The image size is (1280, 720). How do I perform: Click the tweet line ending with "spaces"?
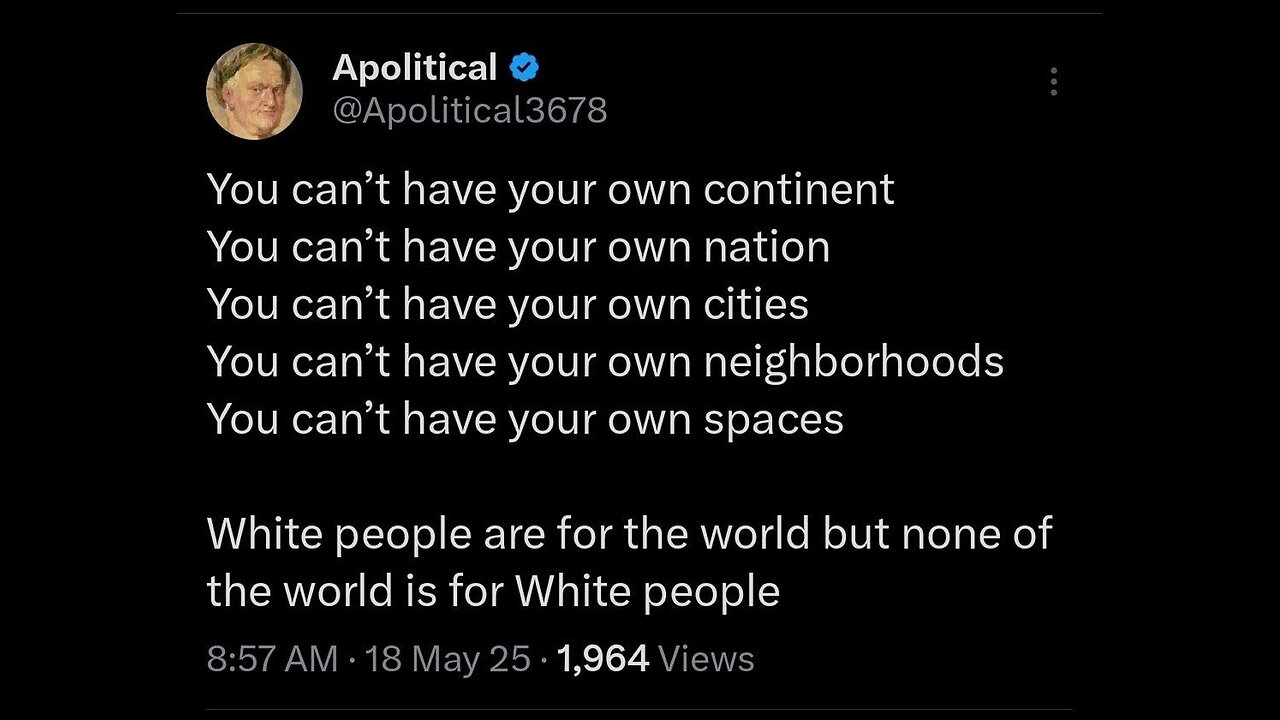pos(525,419)
